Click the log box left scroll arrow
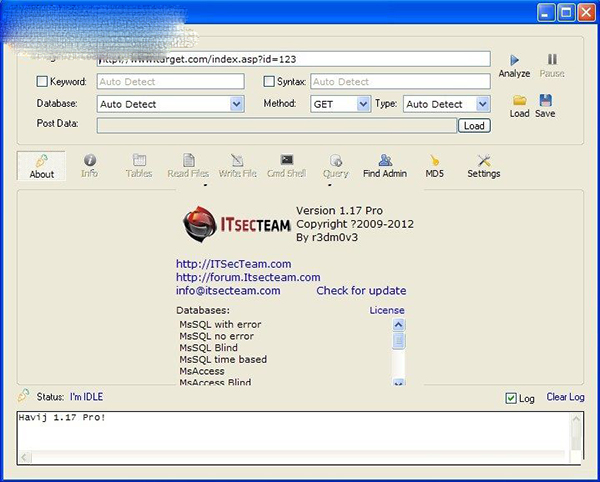 (x=25, y=457)
